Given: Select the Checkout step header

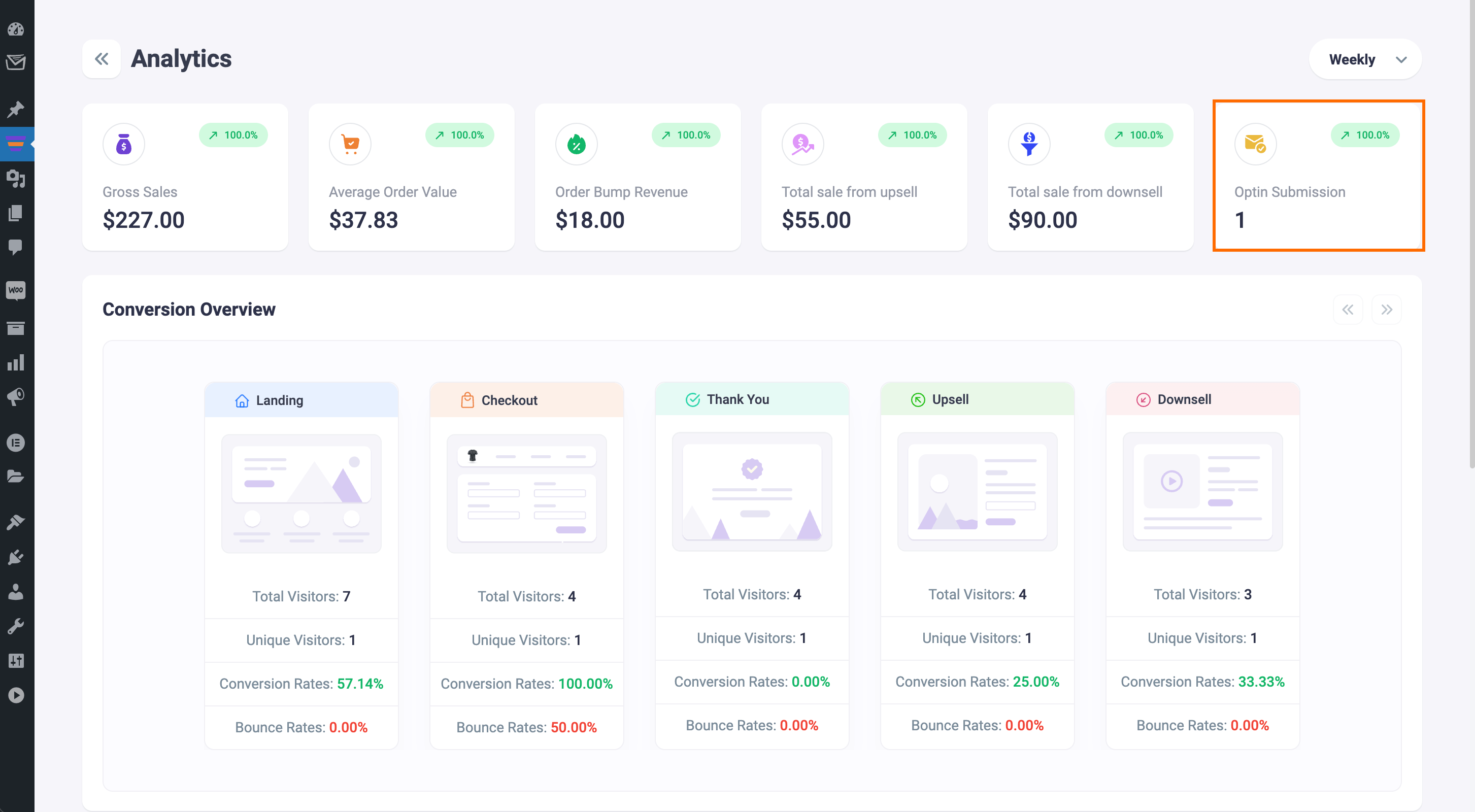Looking at the screenshot, I should pyautogui.click(x=527, y=400).
